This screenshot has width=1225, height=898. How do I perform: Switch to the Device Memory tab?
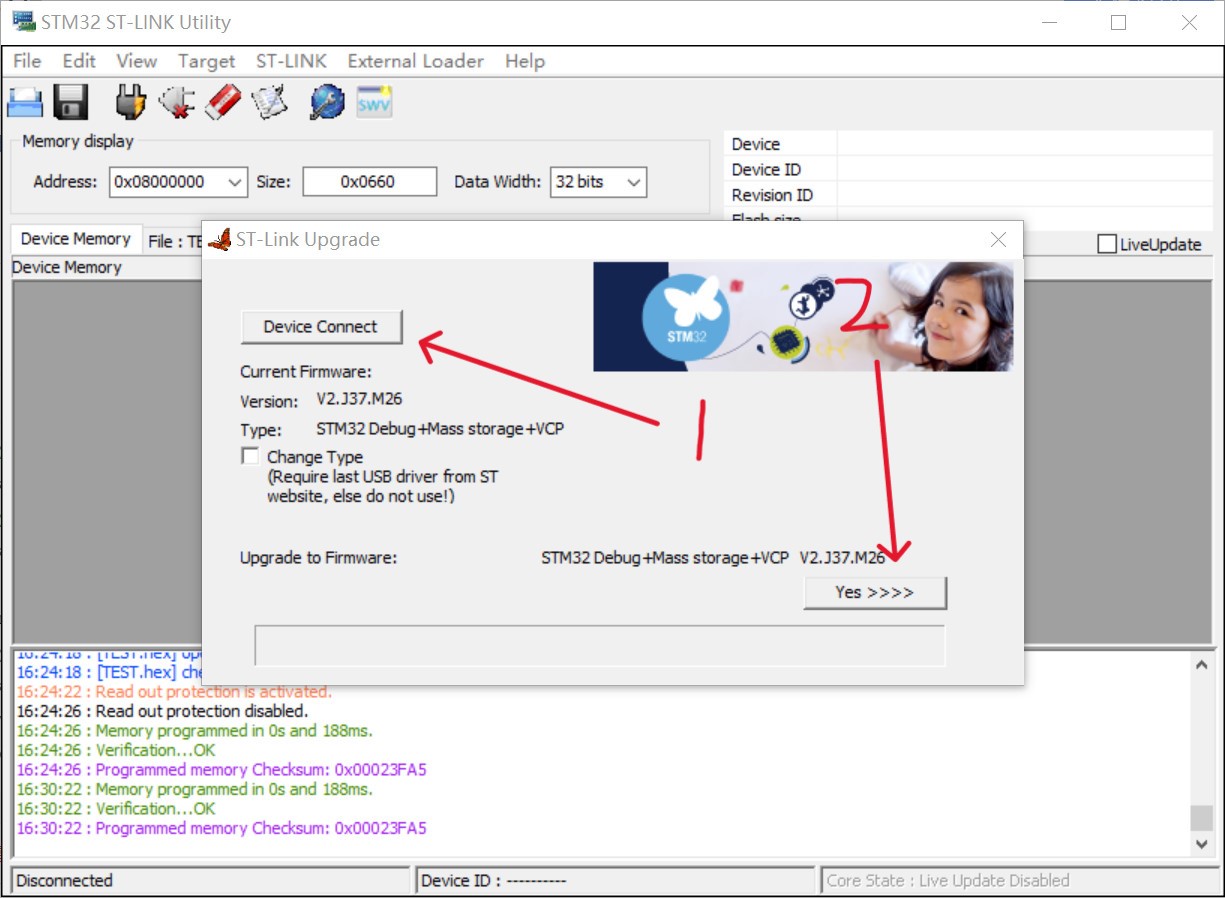pos(76,239)
